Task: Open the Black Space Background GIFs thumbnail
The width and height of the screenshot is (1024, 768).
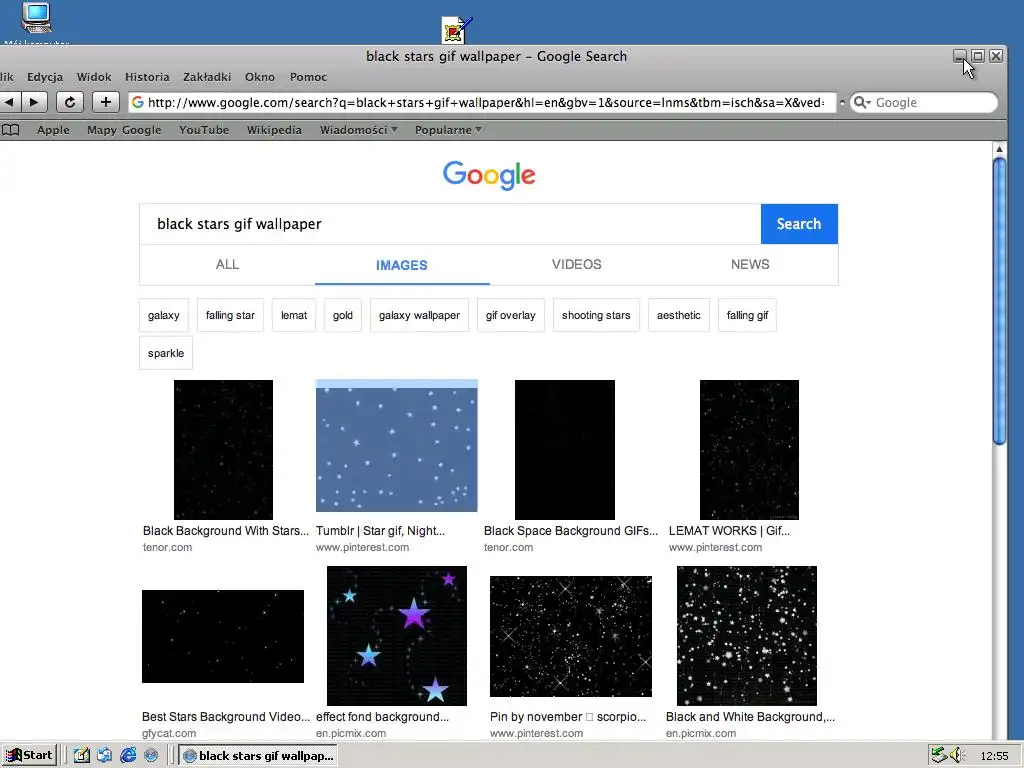Action: [565, 450]
